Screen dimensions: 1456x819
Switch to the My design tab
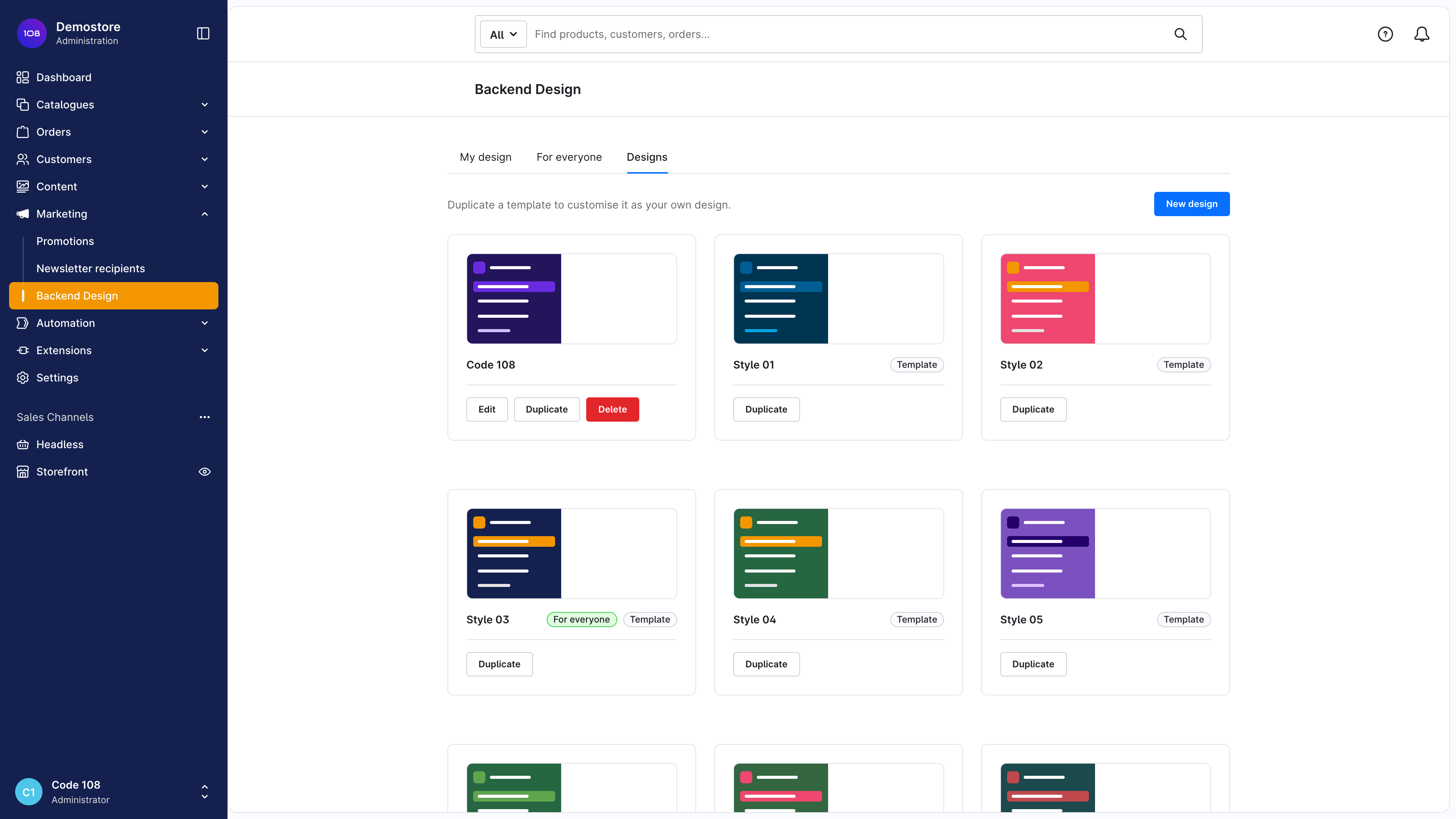click(x=485, y=157)
